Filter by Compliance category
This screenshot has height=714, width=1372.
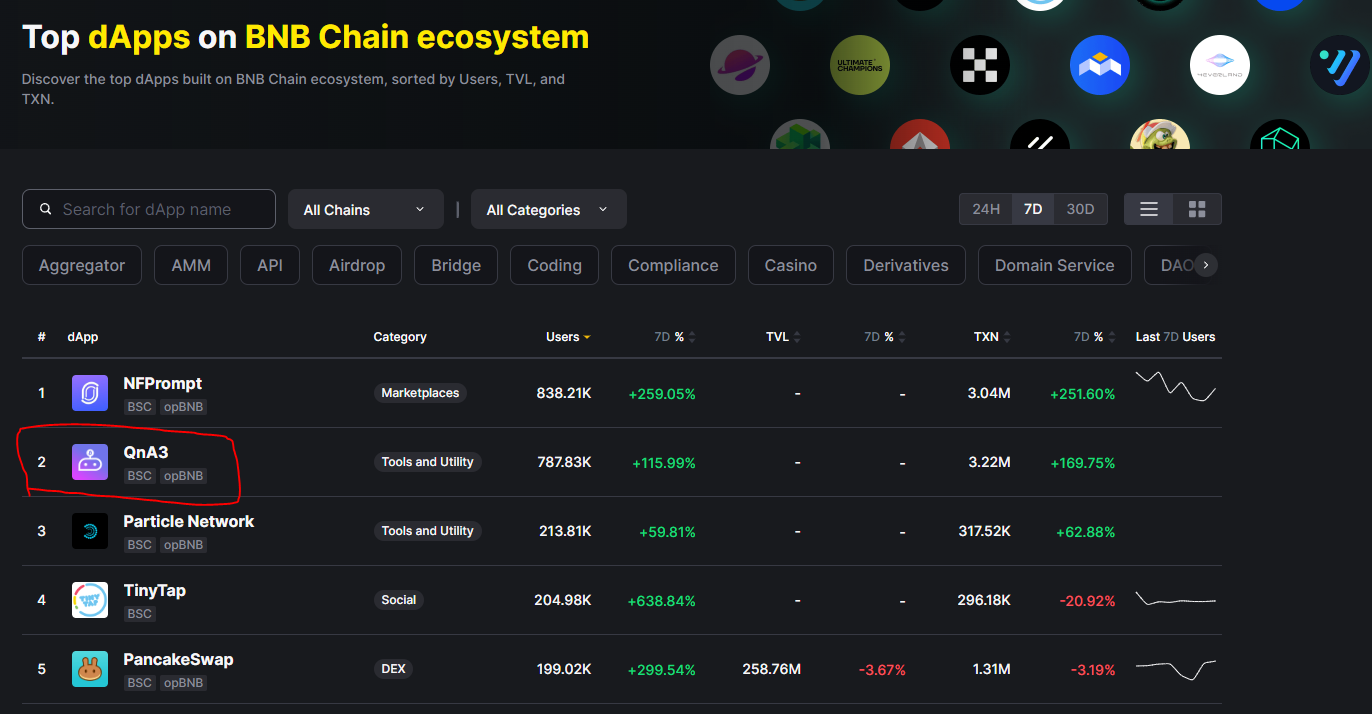click(673, 265)
